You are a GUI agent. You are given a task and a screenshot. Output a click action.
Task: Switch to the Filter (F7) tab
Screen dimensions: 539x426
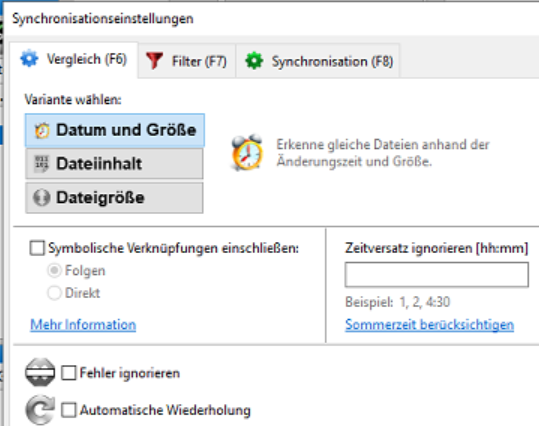[187, 61]
